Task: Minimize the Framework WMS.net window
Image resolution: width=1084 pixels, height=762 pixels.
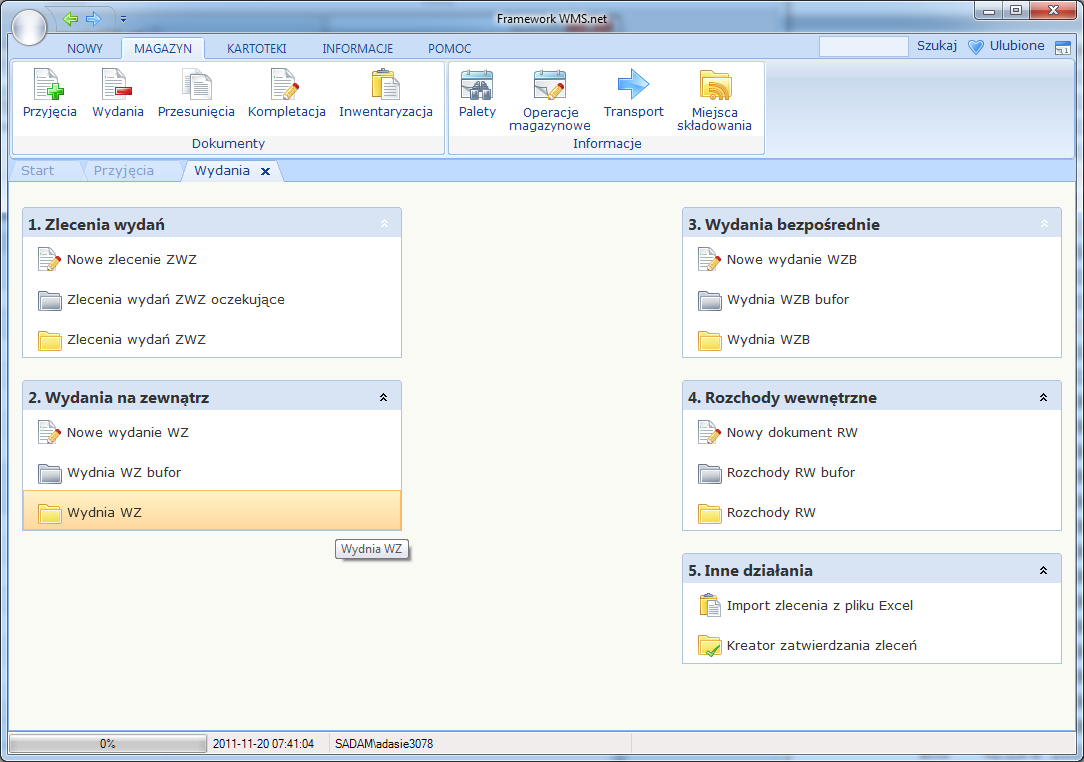Action: (989, 10)
